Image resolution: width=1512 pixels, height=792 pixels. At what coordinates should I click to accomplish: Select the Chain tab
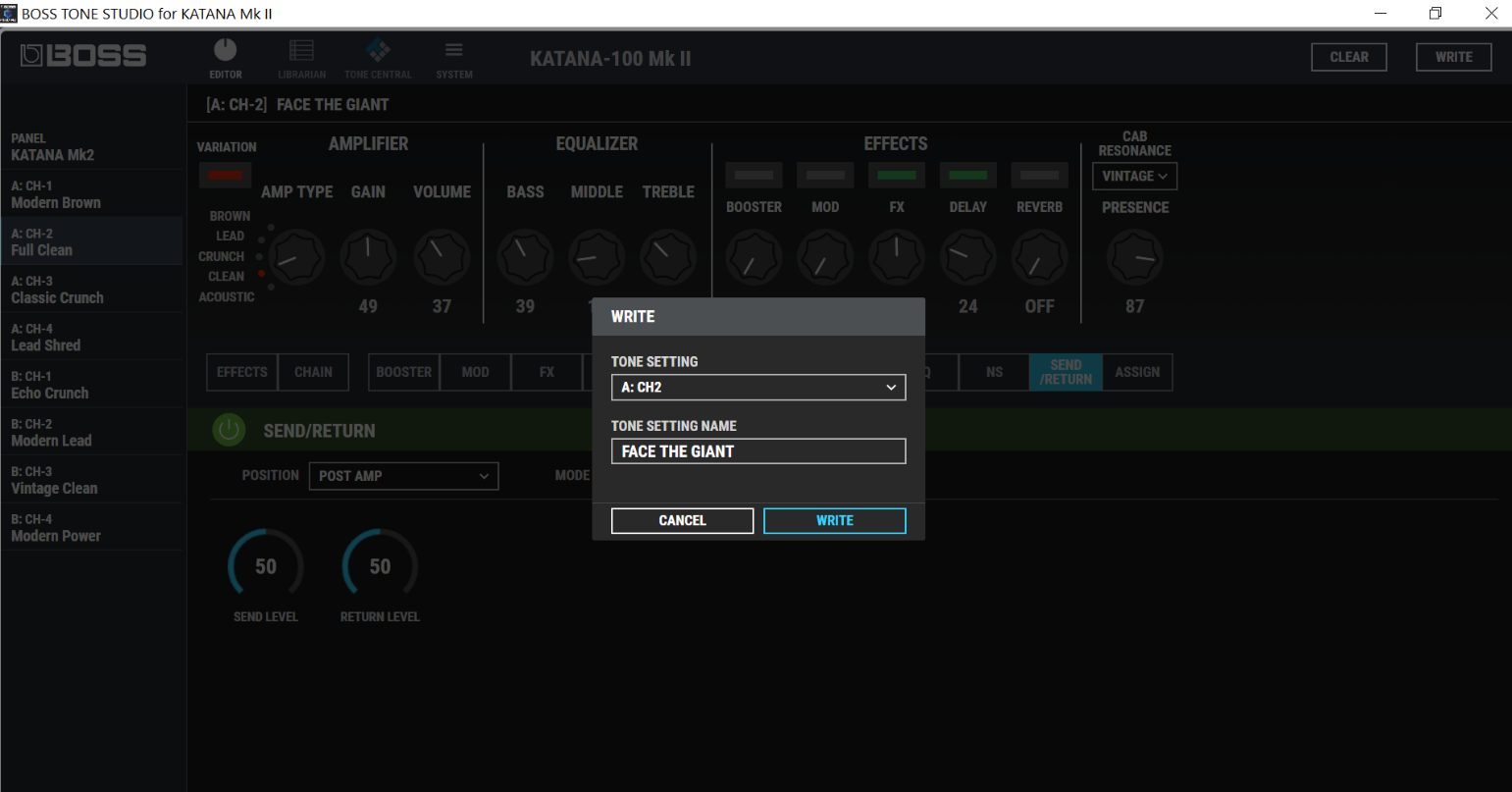click(313, 372)
